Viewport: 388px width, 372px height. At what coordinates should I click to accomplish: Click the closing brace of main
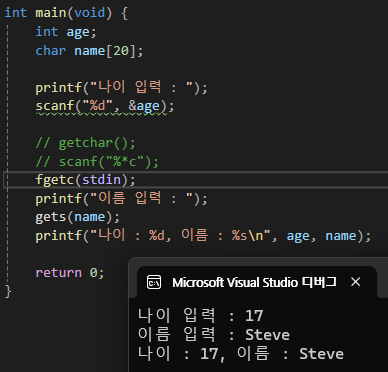click(8, 292)
